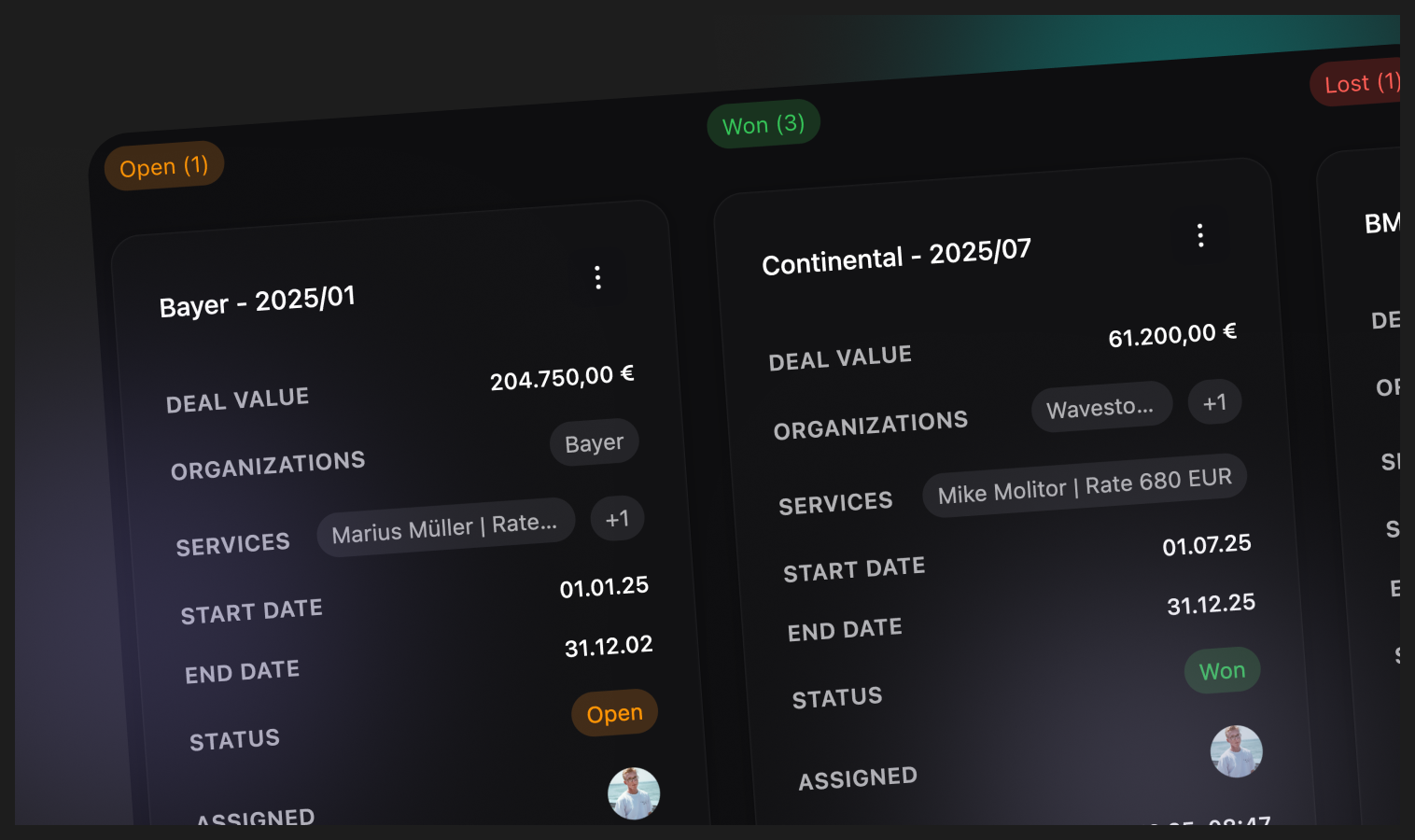
Task: Click STATUS label on Bayer card
Action: (x=234, y=741)
